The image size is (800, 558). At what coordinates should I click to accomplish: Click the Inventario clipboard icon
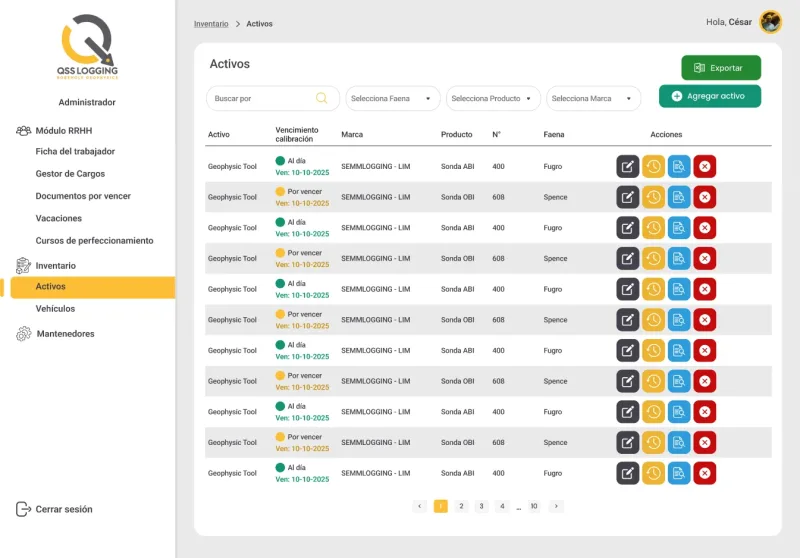coord(23,265)
